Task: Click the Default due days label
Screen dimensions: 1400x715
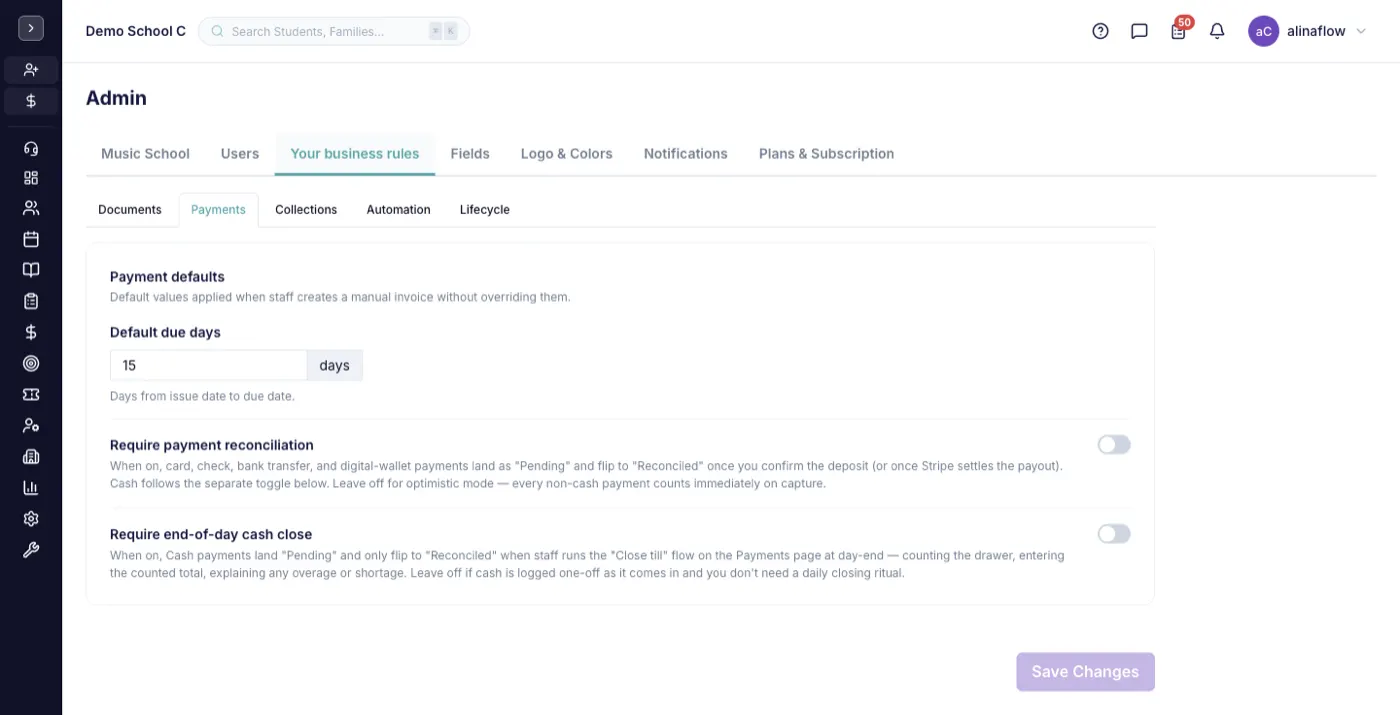Action: [x=165, y=332]
